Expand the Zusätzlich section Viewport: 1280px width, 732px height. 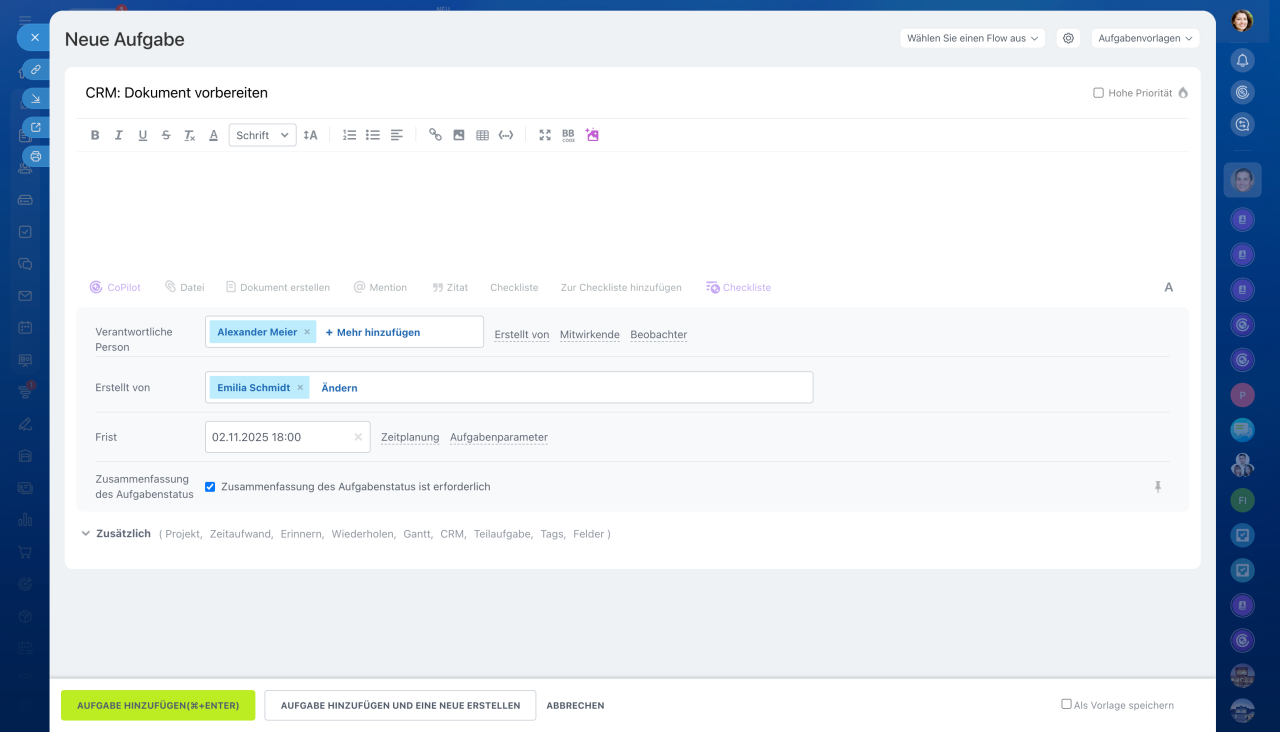[115, 534]
